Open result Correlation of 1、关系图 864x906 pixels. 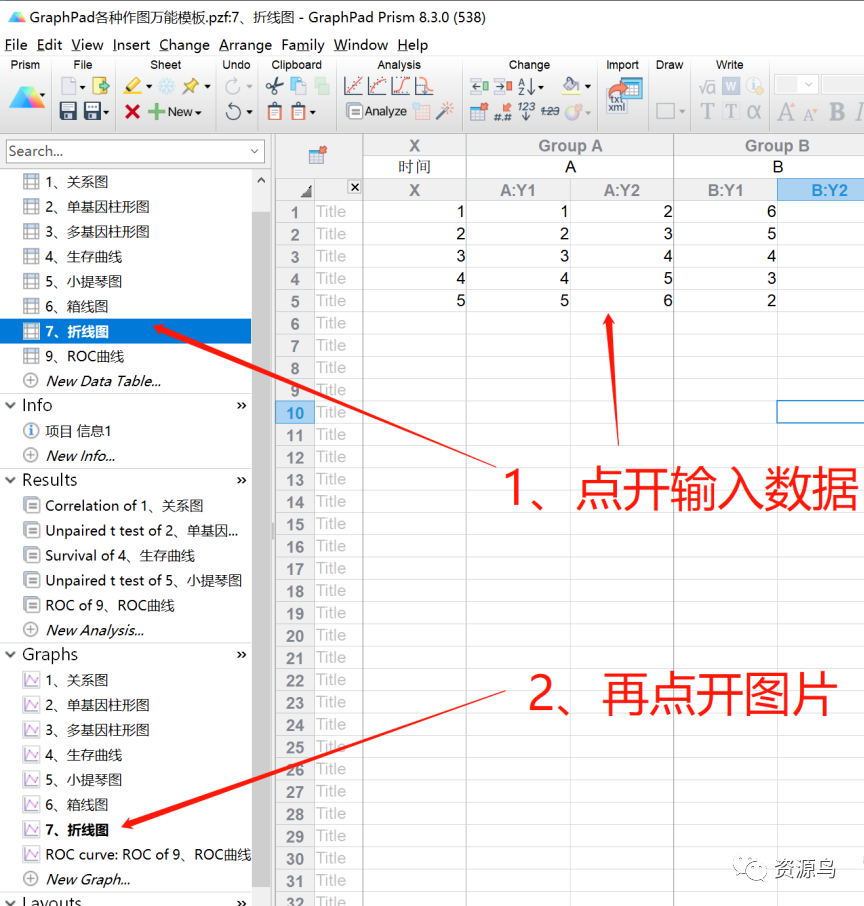pos(124,506)
